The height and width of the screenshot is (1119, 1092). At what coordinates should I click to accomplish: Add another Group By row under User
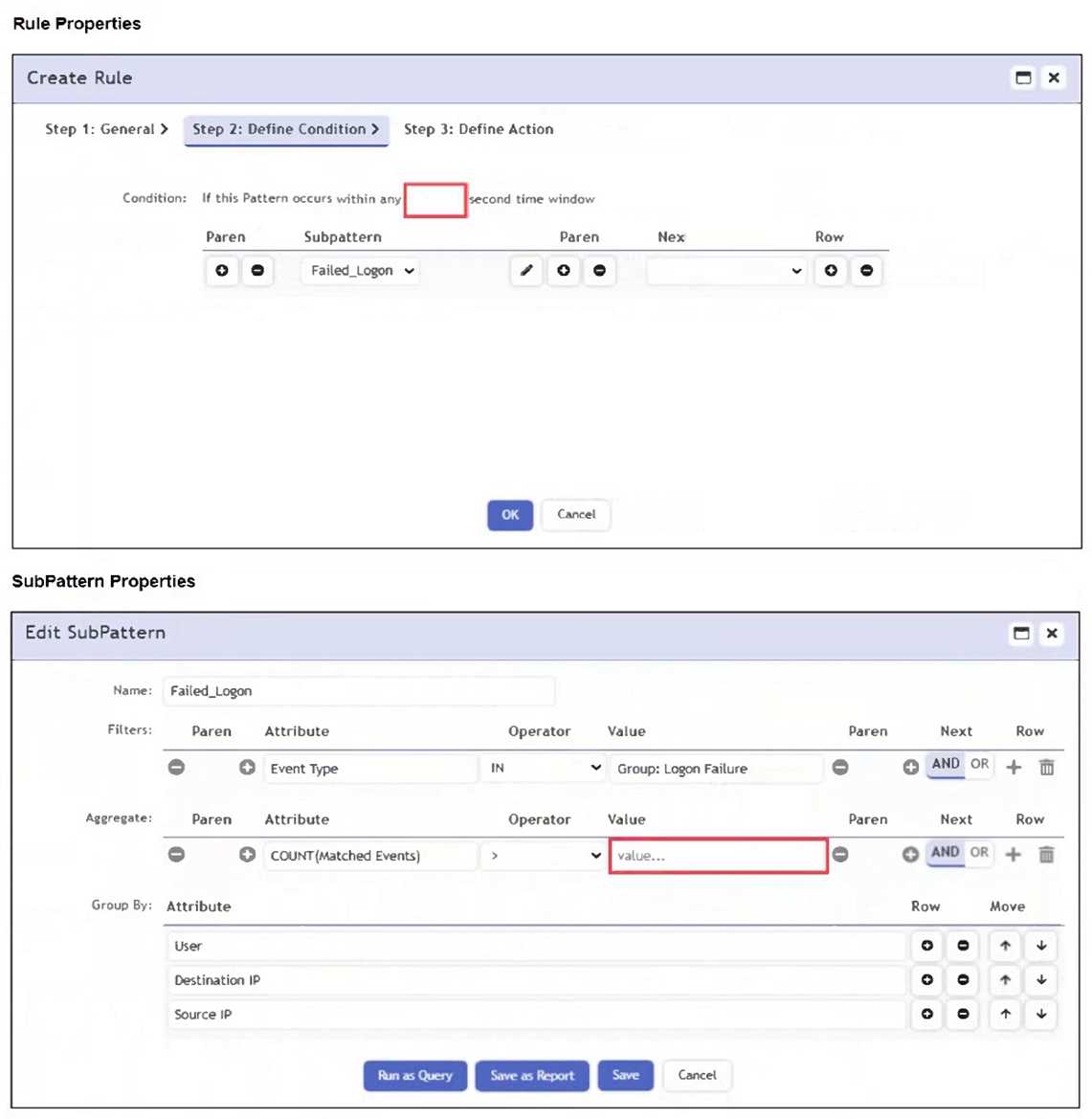click(926, 946)
